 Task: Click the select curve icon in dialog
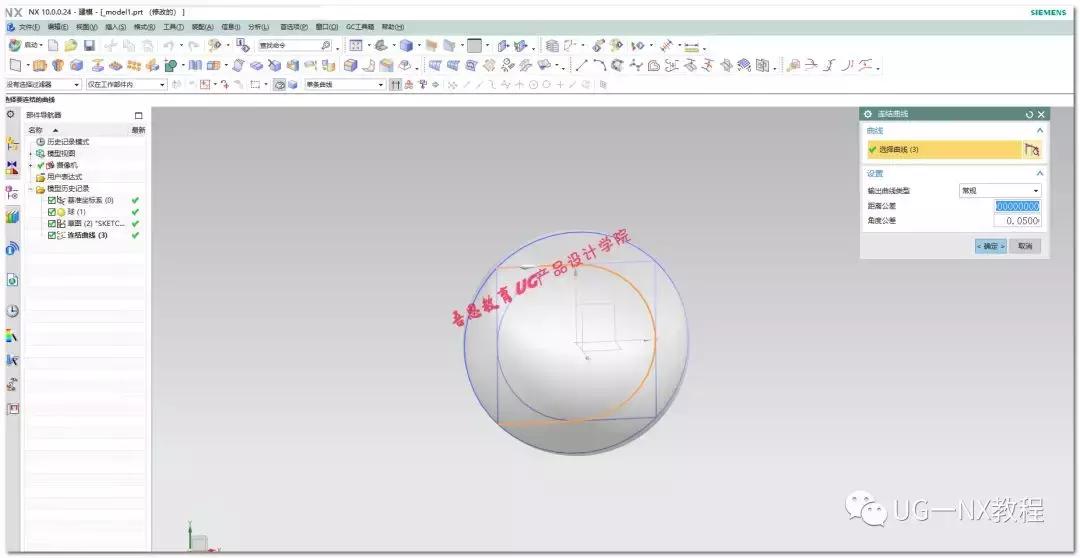[x=1032, y=149]
